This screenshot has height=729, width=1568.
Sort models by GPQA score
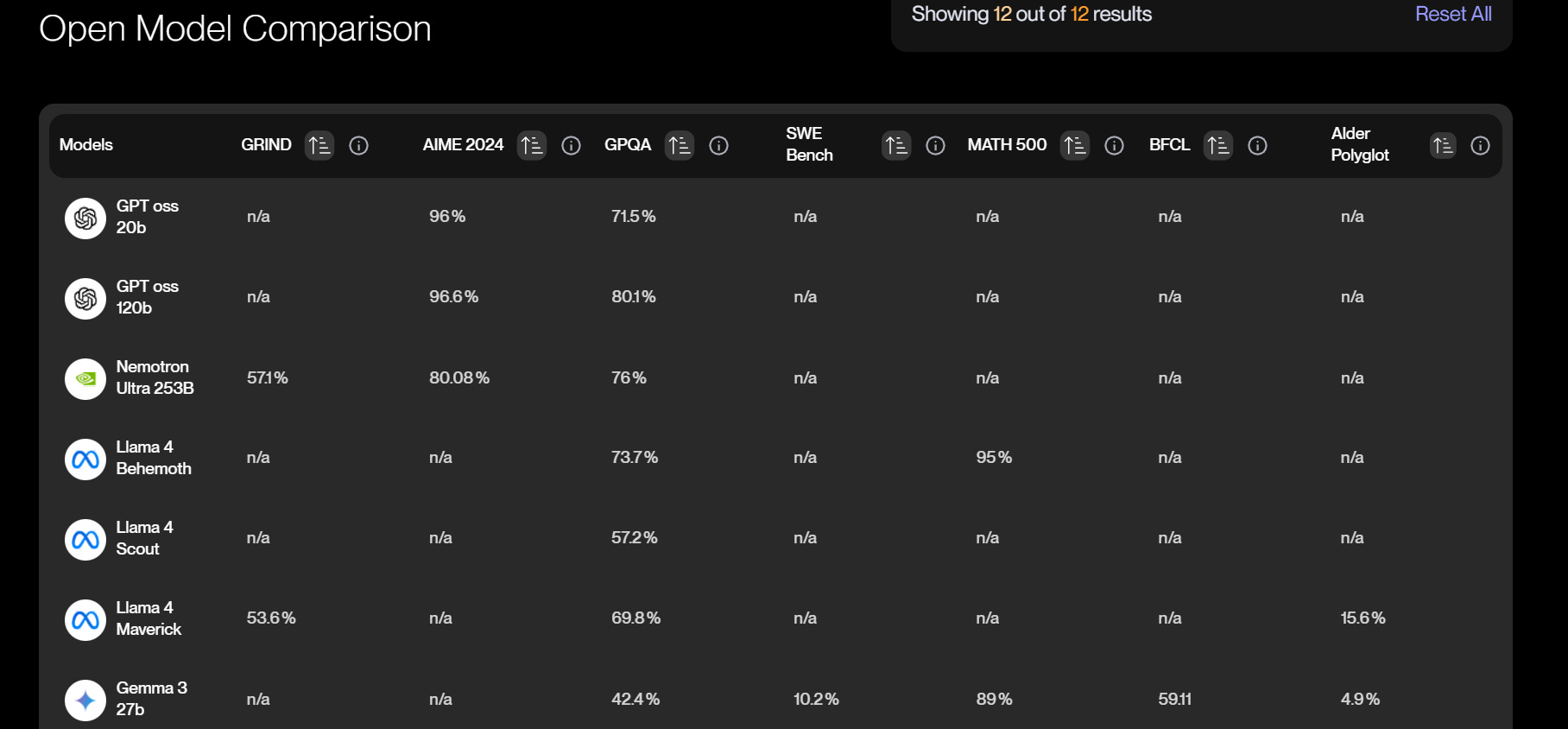coord(680,145)
